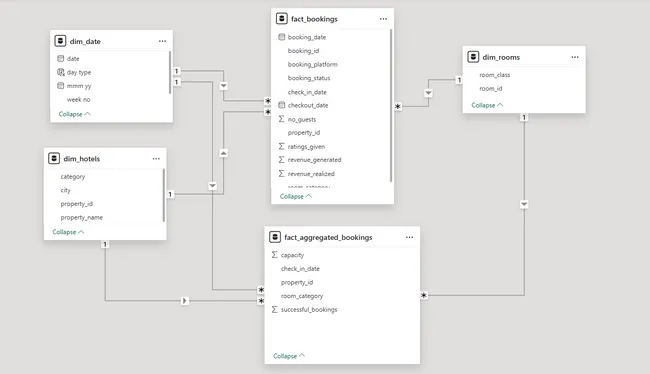Collapse the dim_rooms table

coord(487,105)
